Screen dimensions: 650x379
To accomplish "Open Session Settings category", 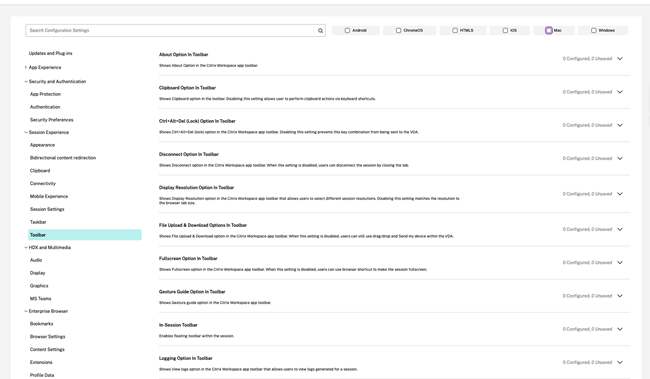I will 47,209.
